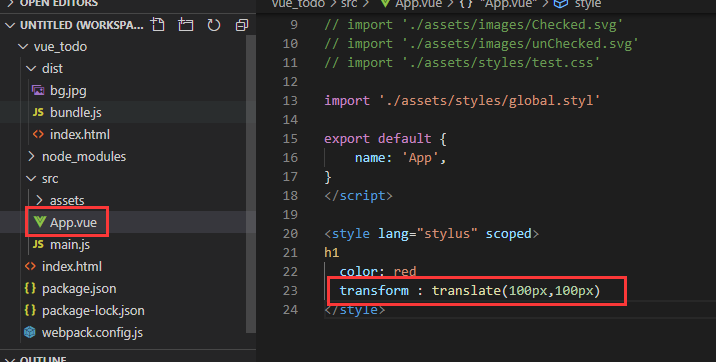
Task: Open bg.jpg in the dist folder
Action: pyautogui.click(x=68, y=90)
